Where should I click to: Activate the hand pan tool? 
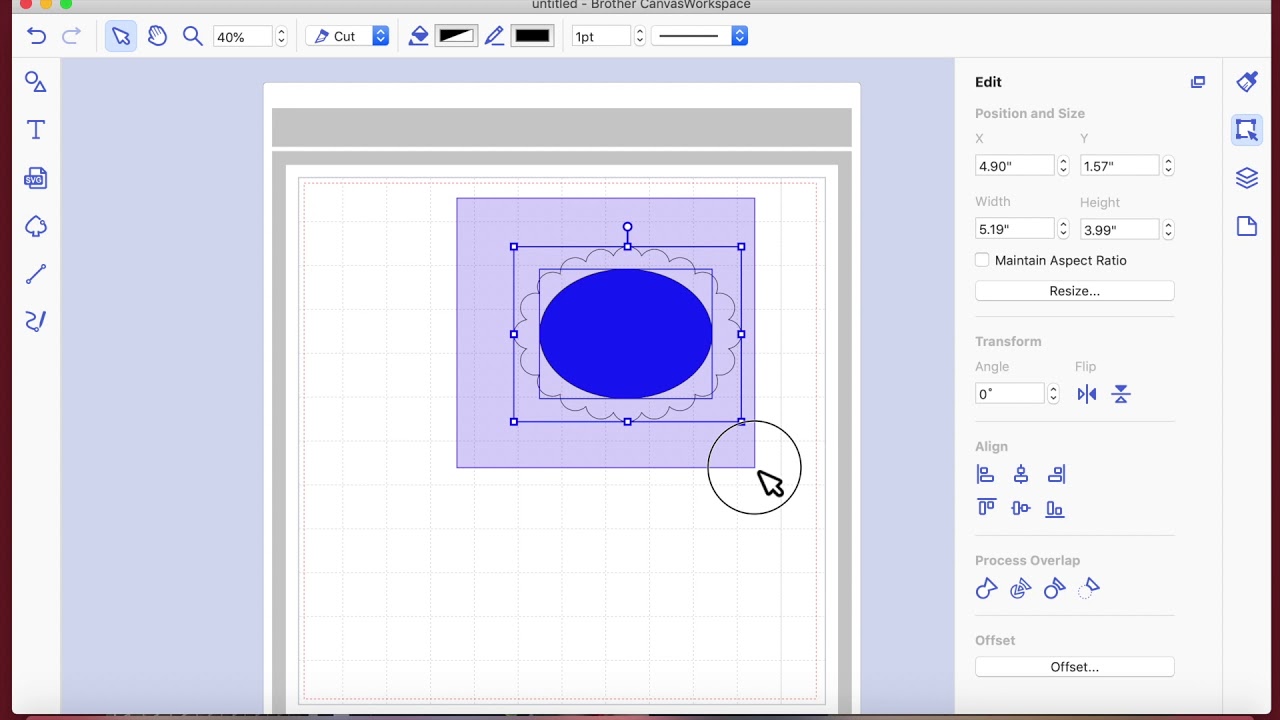point(157,36)
